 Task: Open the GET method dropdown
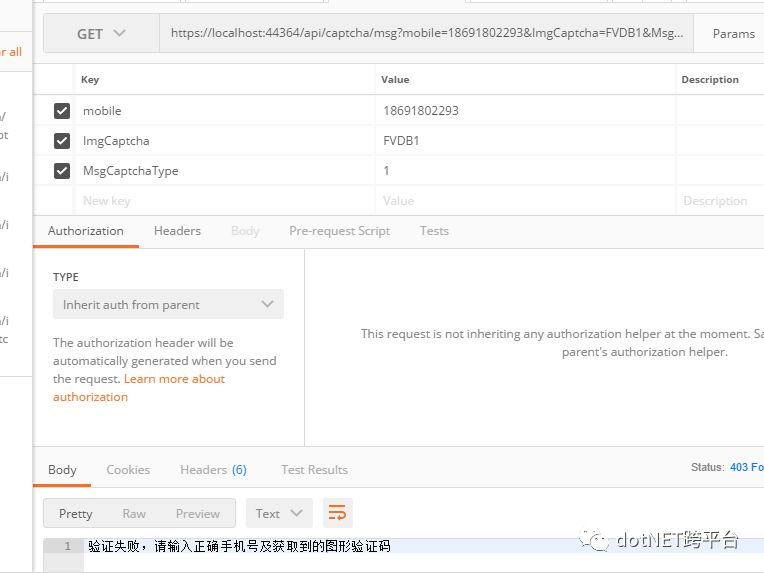pos(101,34)
